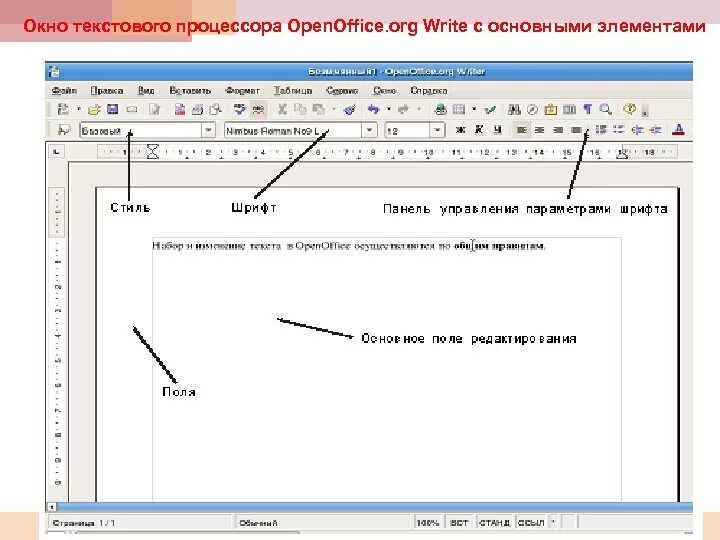This screenshot has height=540, width=720.
Task: Run the Spelling and Grammar check icon
Action: (239, 109)
